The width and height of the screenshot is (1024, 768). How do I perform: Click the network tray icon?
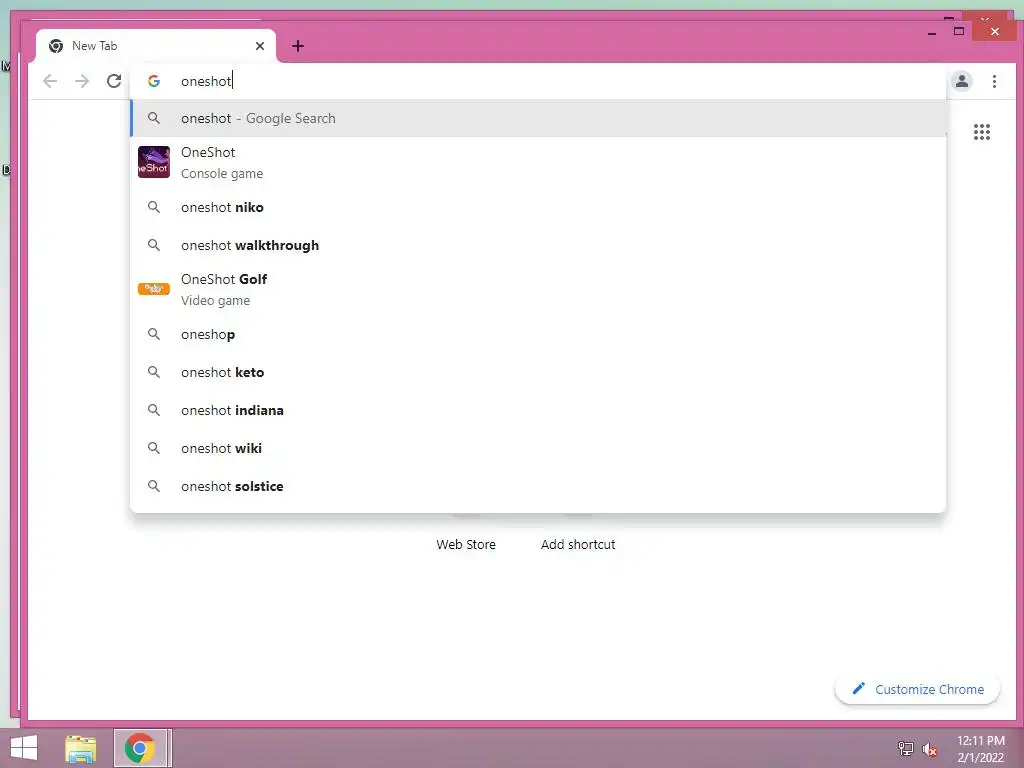(x=905, y=748)
